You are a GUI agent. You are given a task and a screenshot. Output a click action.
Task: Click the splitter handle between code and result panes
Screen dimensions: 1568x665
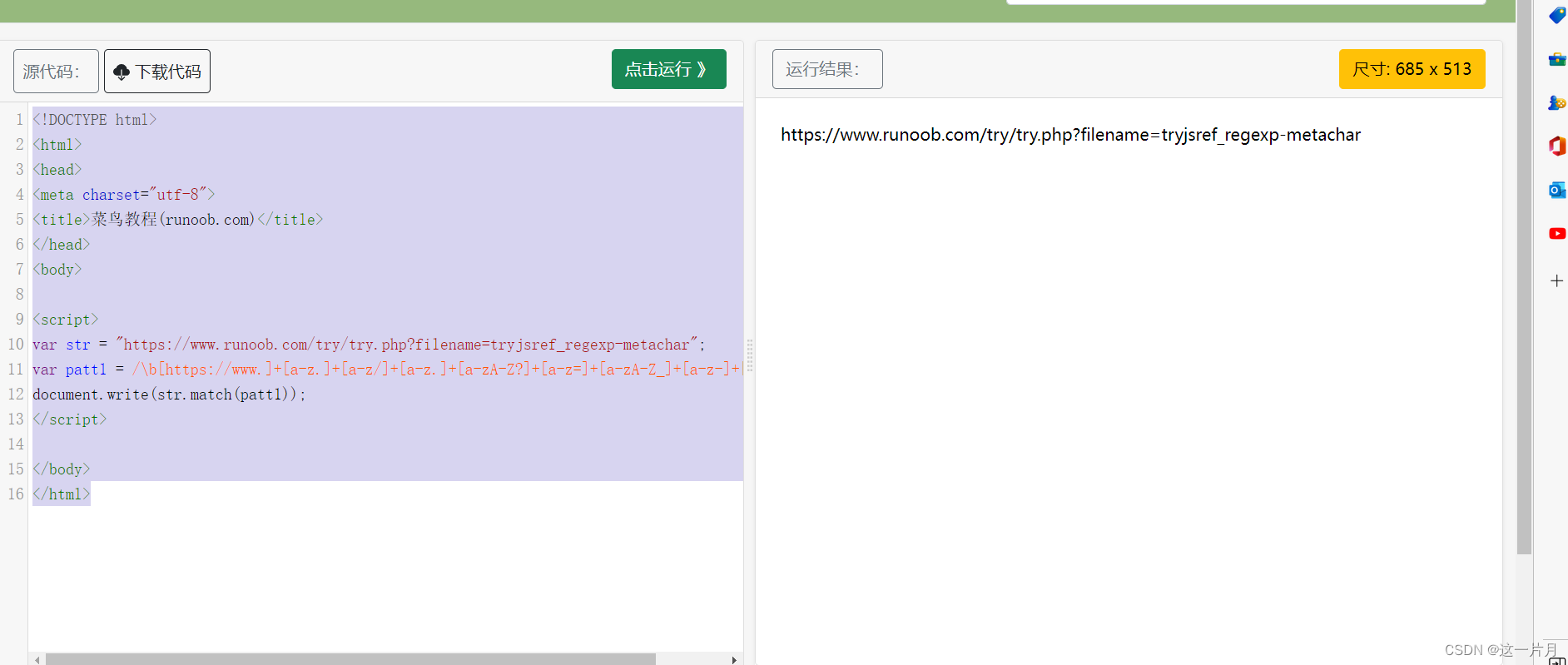click(x=749, y=355)
